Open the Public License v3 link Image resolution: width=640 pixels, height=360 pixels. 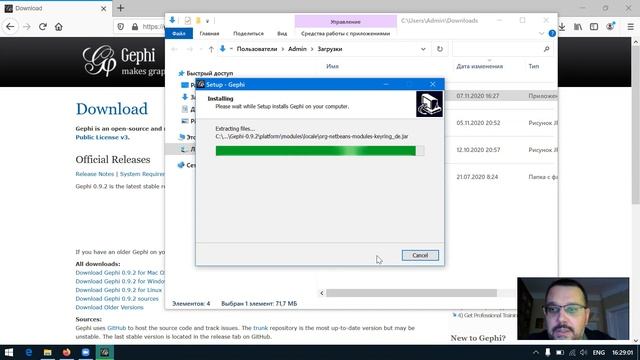(102, 137)
